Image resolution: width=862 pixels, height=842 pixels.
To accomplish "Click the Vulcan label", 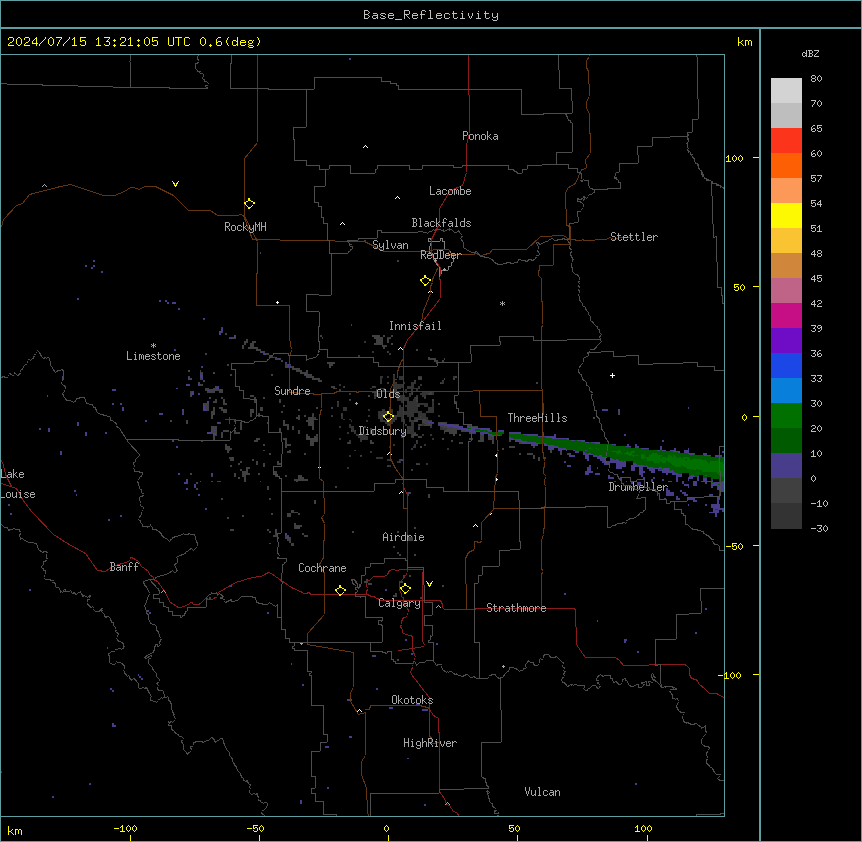I will click(x=542, y=792).
